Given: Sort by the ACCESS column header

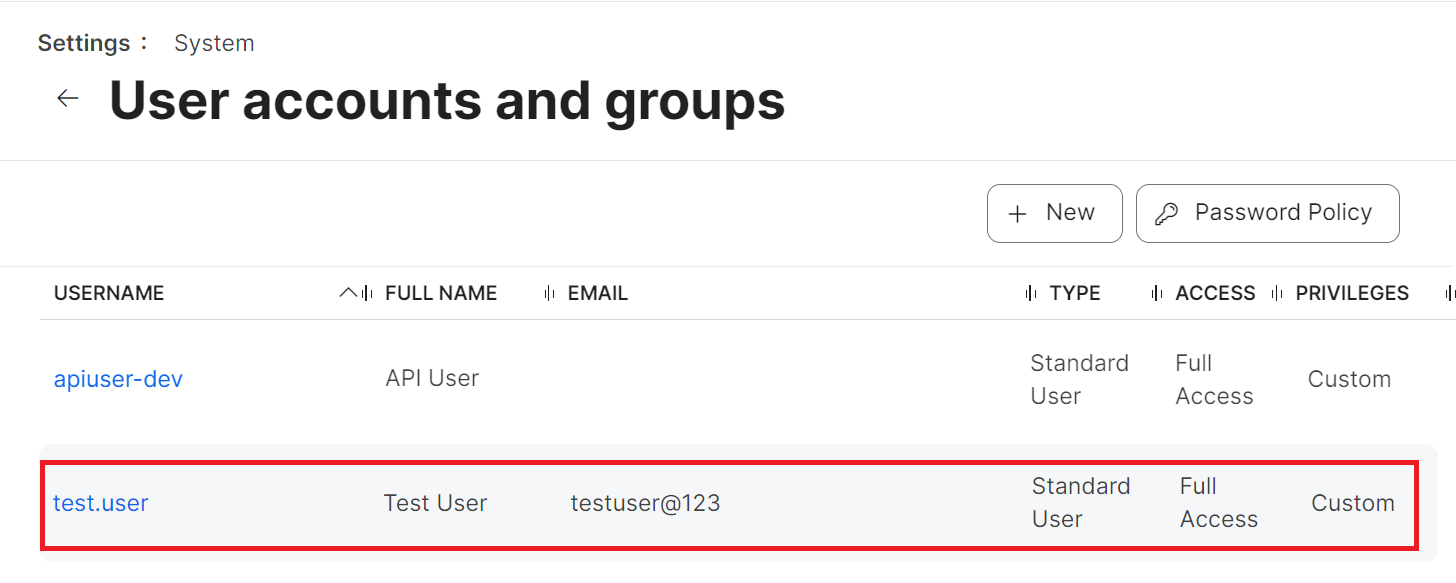Looking at the screenshot, I should coord(1215,293).
